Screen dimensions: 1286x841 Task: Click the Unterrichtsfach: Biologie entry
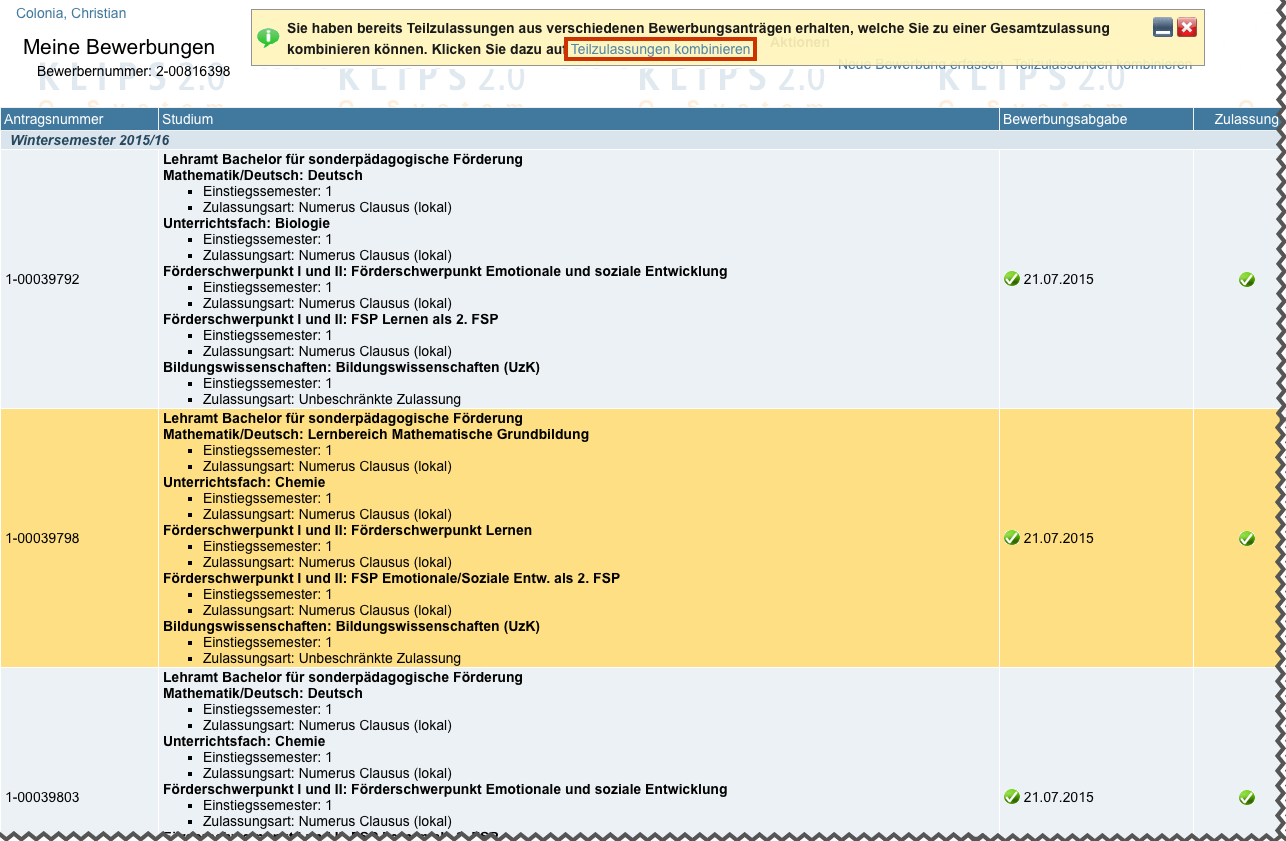[244, 223]
